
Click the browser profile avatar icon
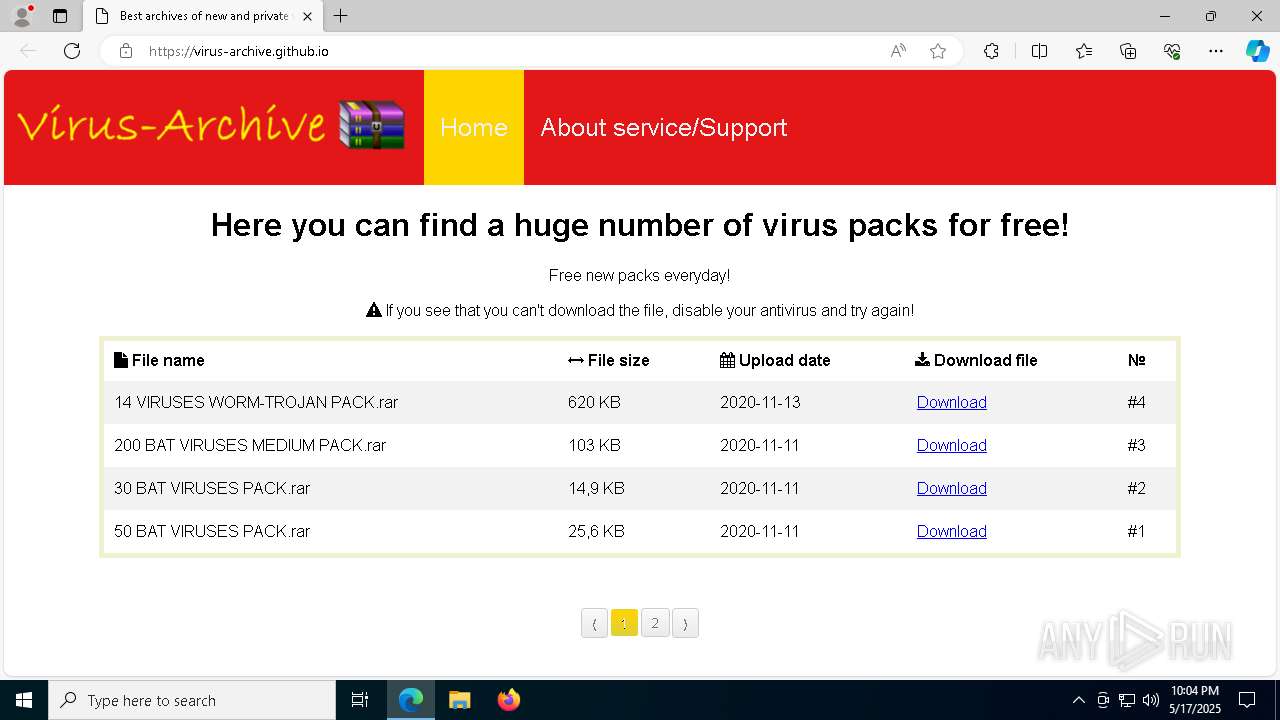point(21,16)
